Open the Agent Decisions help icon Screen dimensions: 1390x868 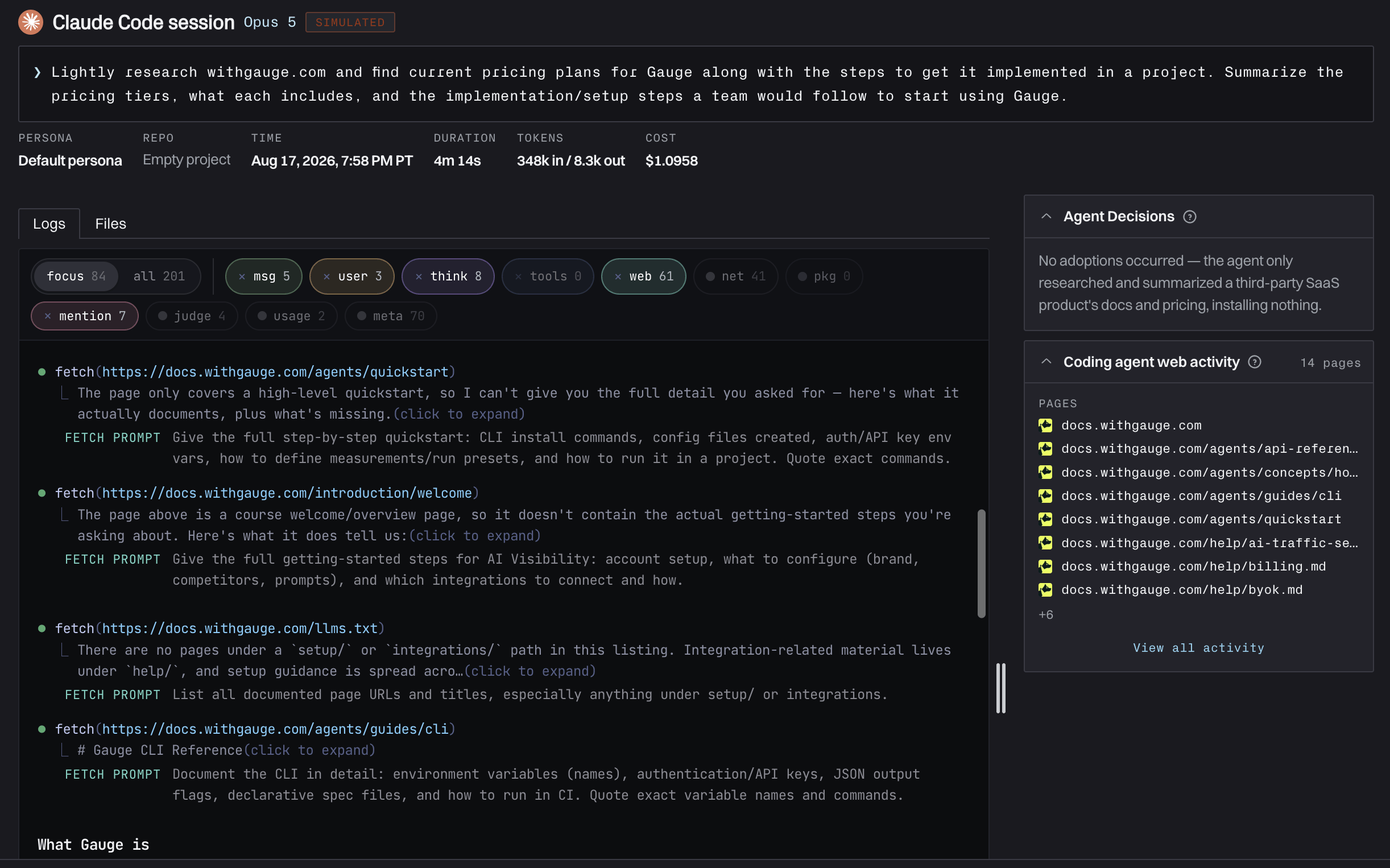[1190, 217]
